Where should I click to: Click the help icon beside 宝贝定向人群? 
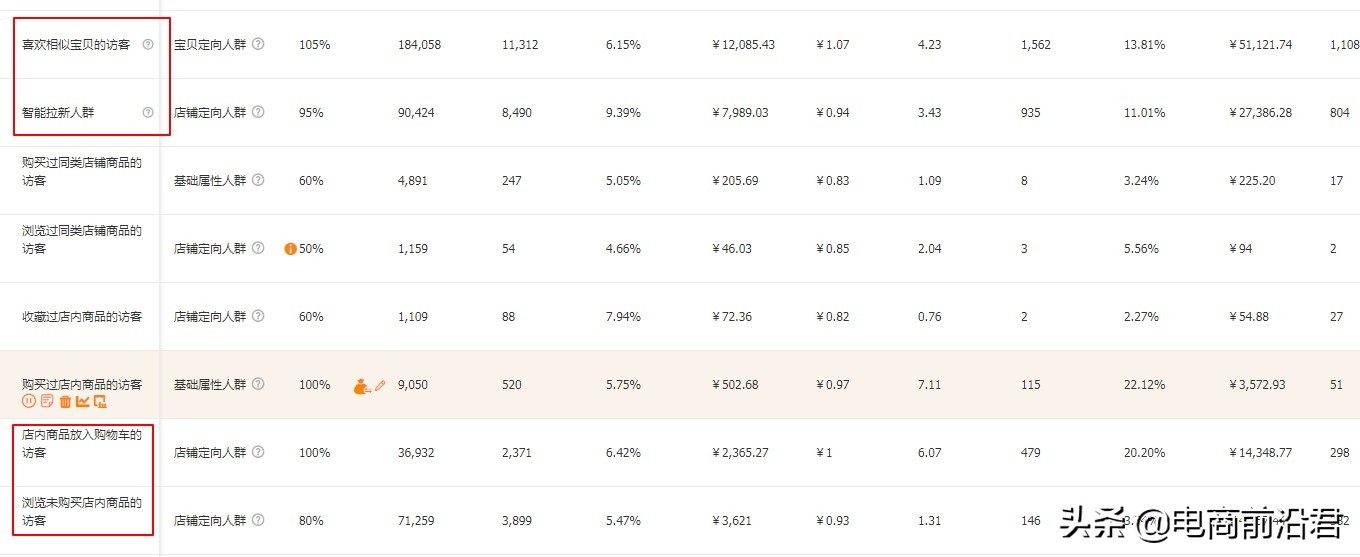(x=258, y=44)
